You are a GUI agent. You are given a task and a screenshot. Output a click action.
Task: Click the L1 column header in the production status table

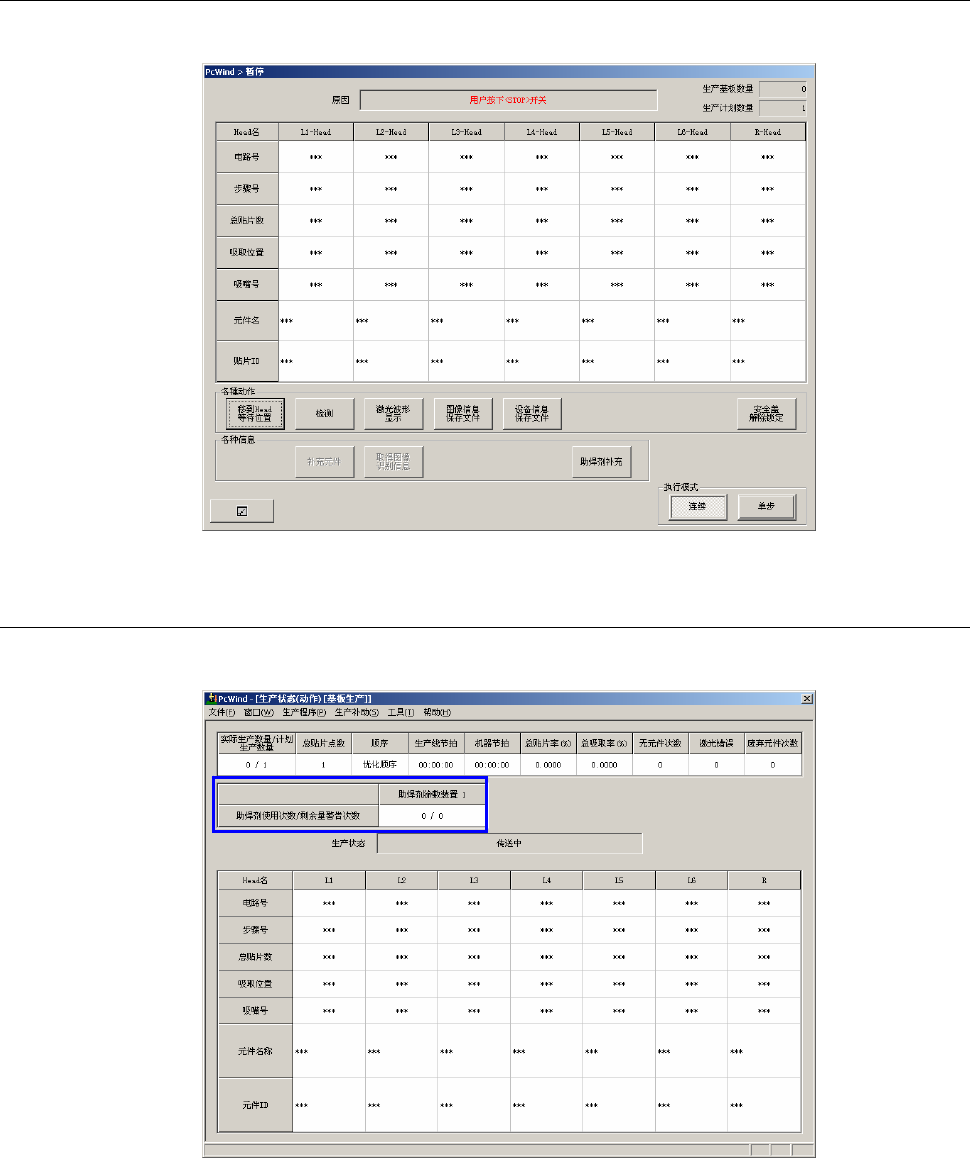[329, 880]
